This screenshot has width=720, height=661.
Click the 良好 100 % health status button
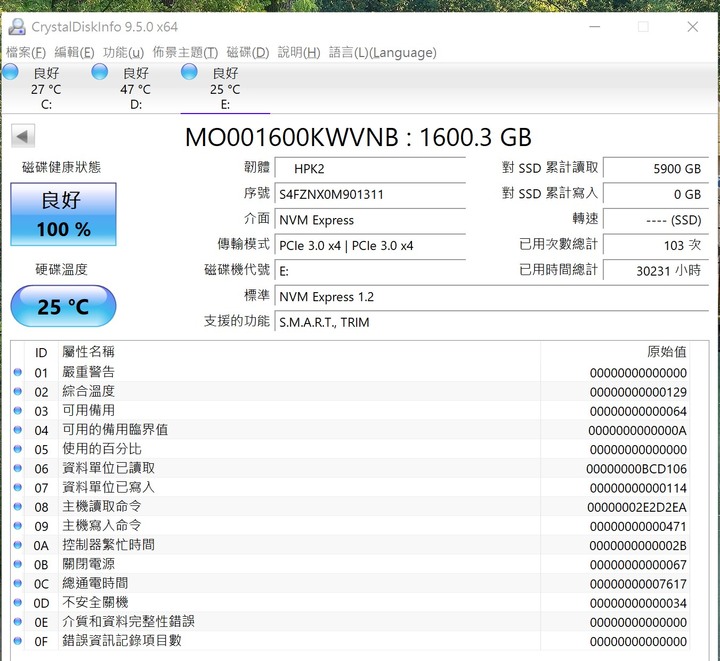(x=63, y=214)
